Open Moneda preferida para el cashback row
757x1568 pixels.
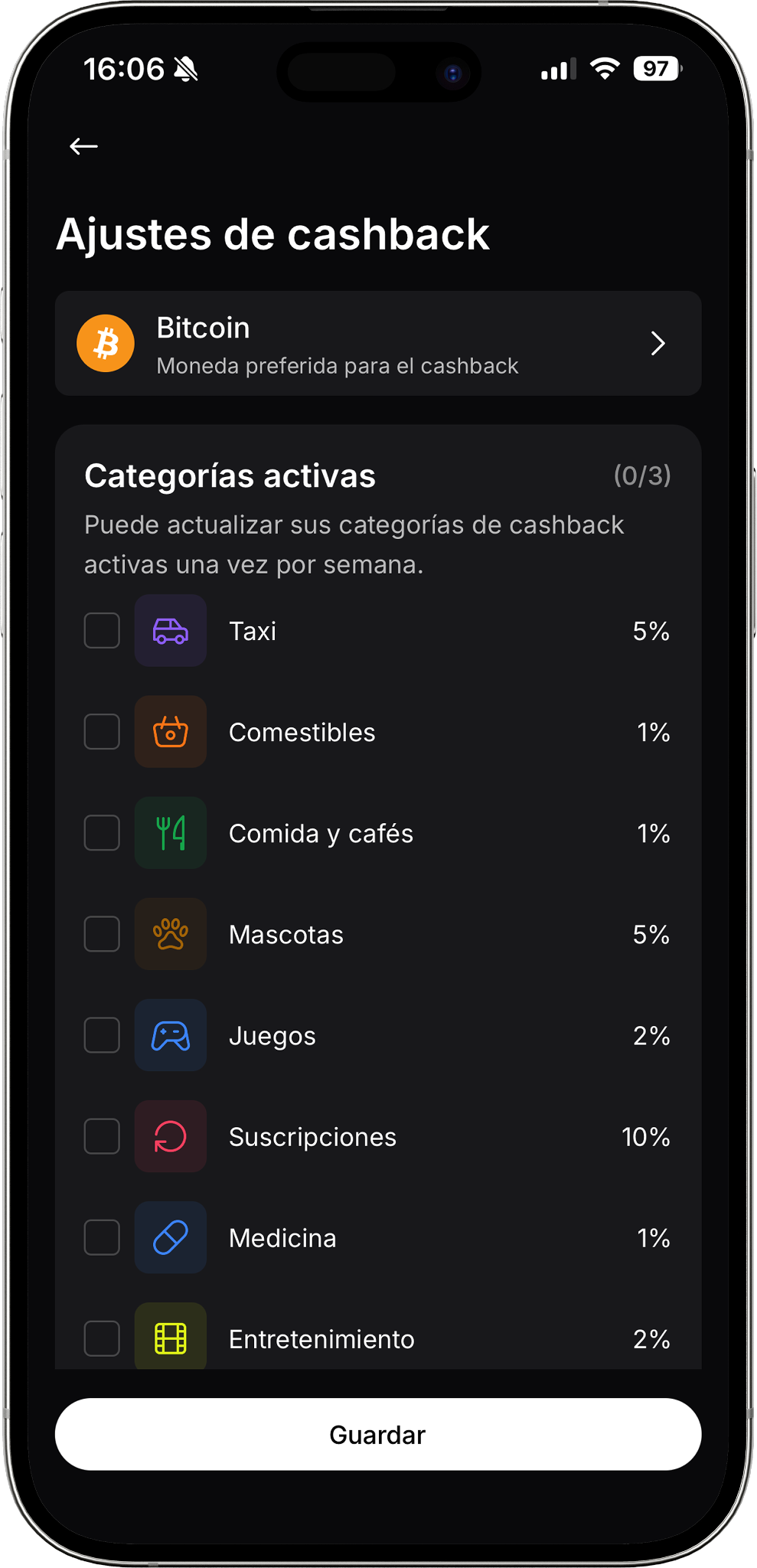point(378,343)
